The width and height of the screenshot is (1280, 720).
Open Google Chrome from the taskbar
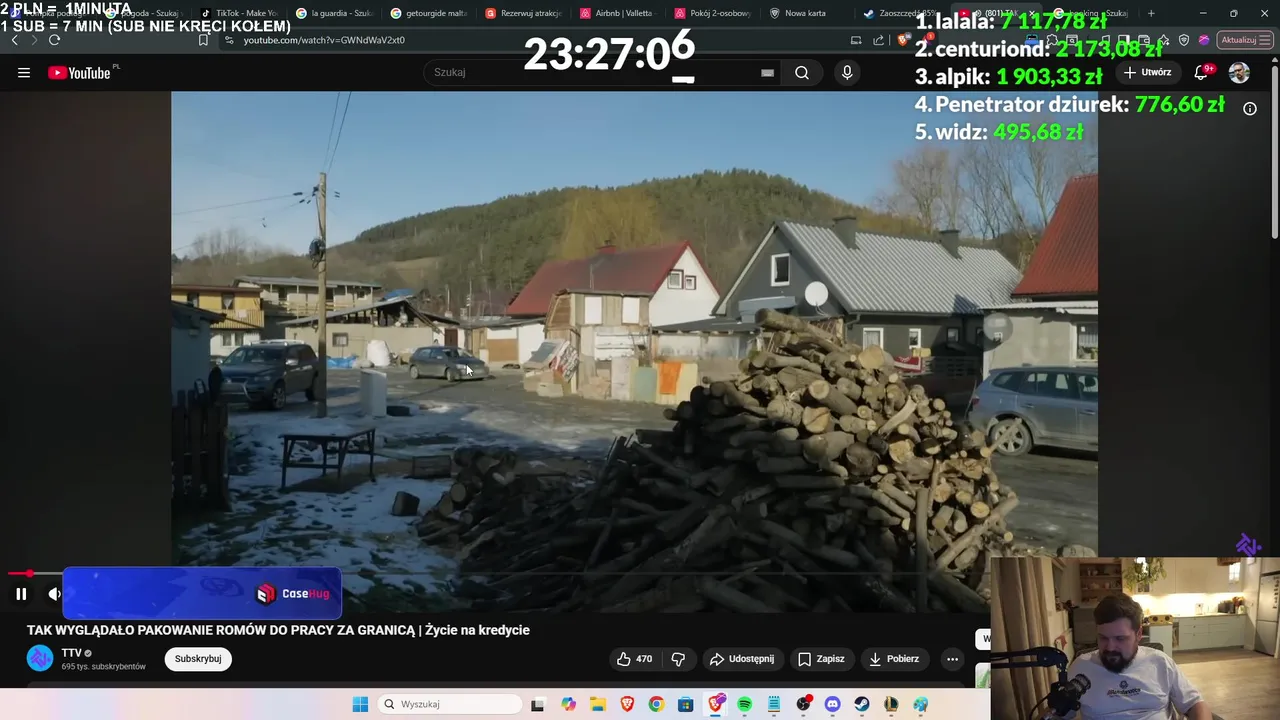656,705
